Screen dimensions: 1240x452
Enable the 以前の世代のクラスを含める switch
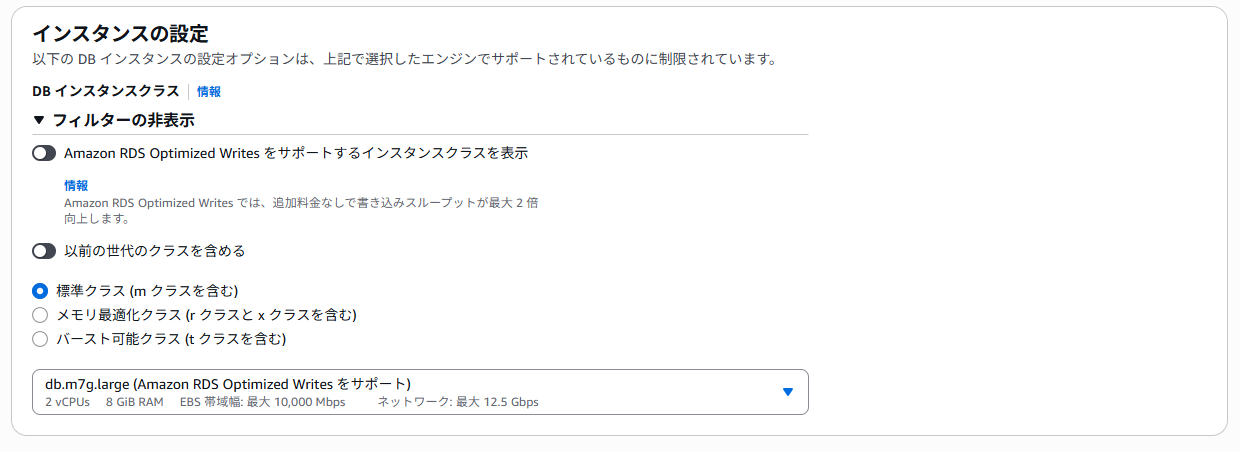tap(44, 251)
